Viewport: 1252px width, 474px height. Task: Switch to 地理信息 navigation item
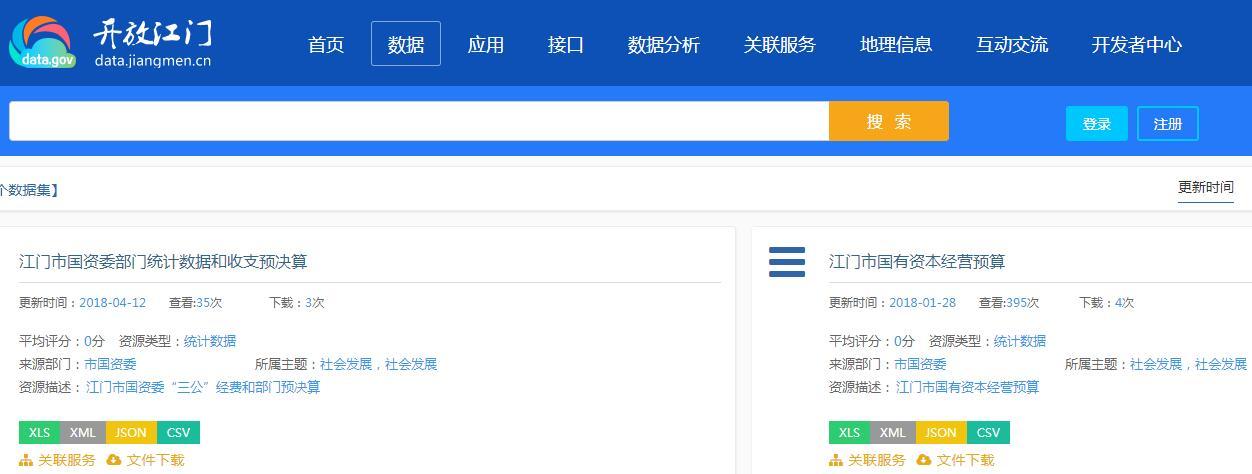pyautogui.click(x=896, y=44)
